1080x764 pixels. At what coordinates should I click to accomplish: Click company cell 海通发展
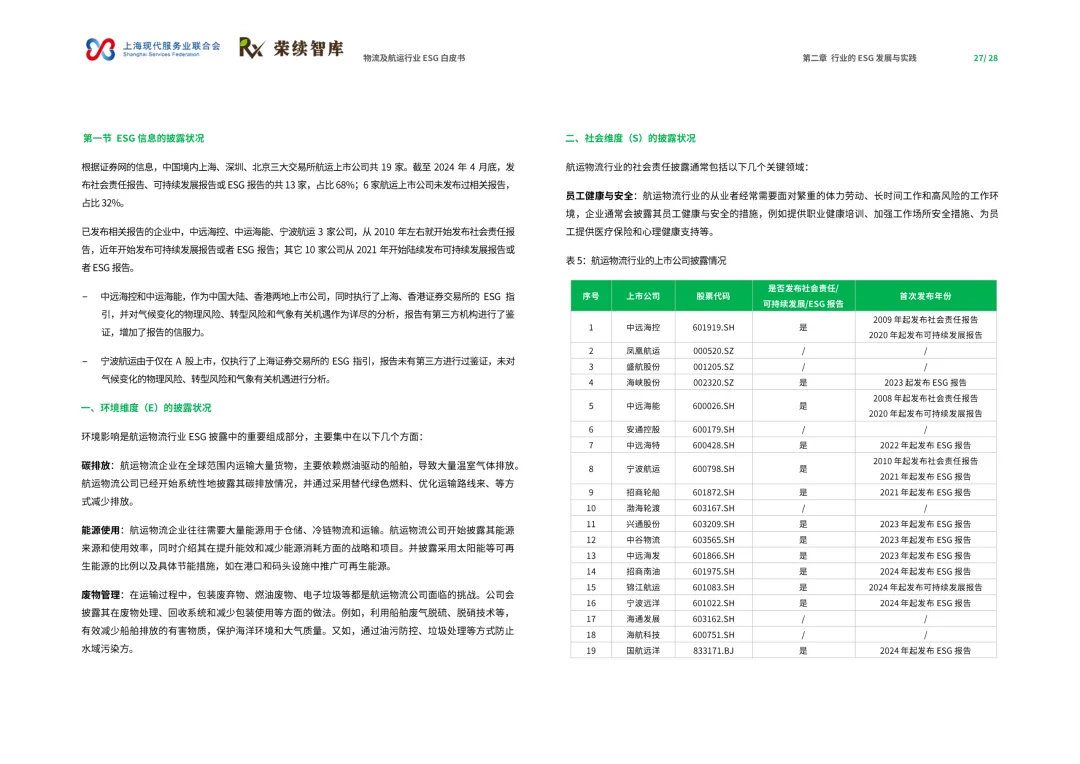643,619
